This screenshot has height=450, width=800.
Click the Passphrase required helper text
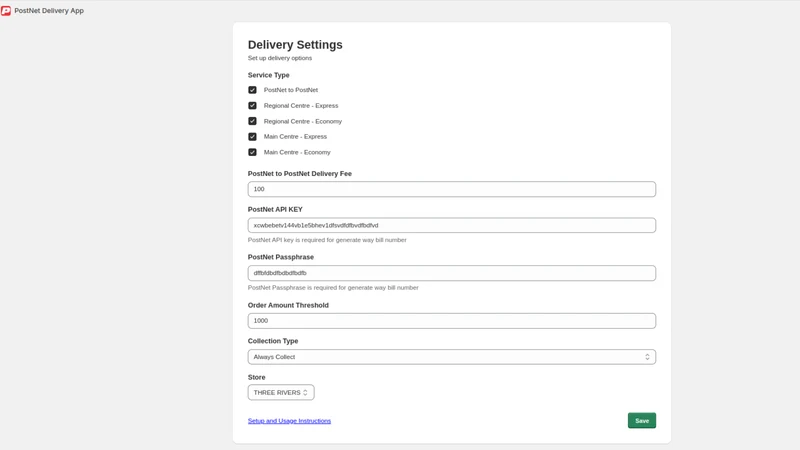333,288
